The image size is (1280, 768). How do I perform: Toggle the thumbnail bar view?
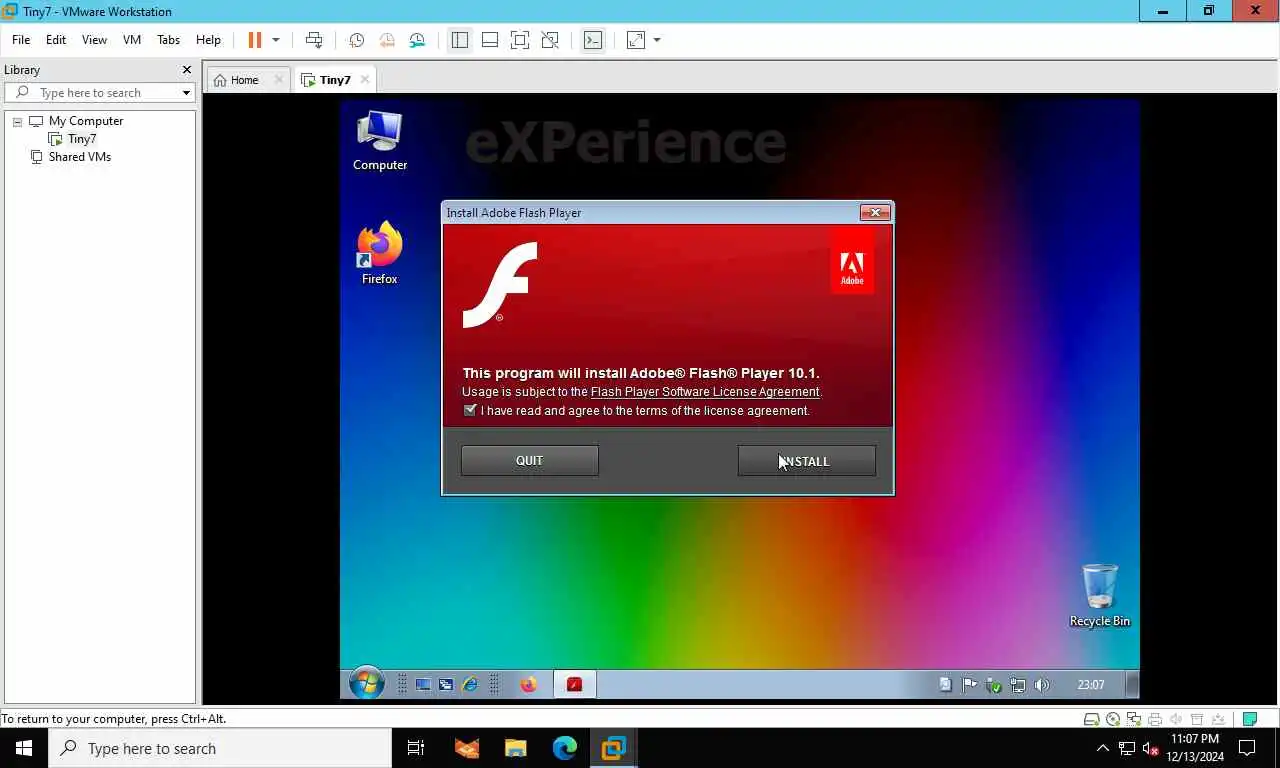click(490, 40)
